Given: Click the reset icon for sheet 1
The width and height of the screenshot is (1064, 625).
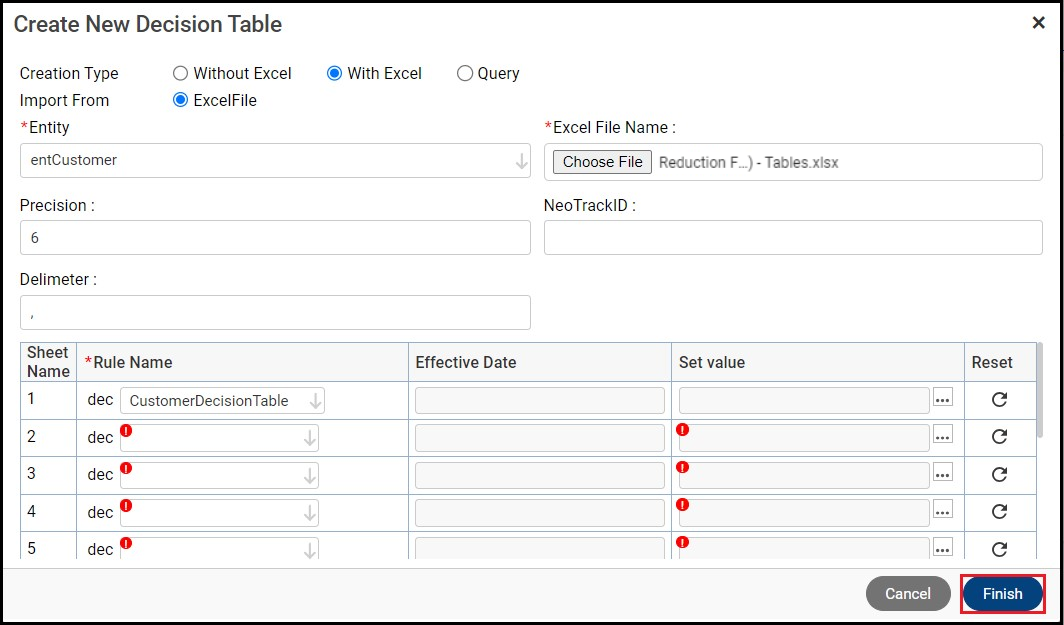Looking at the screenshot, I should pos(998,400).
